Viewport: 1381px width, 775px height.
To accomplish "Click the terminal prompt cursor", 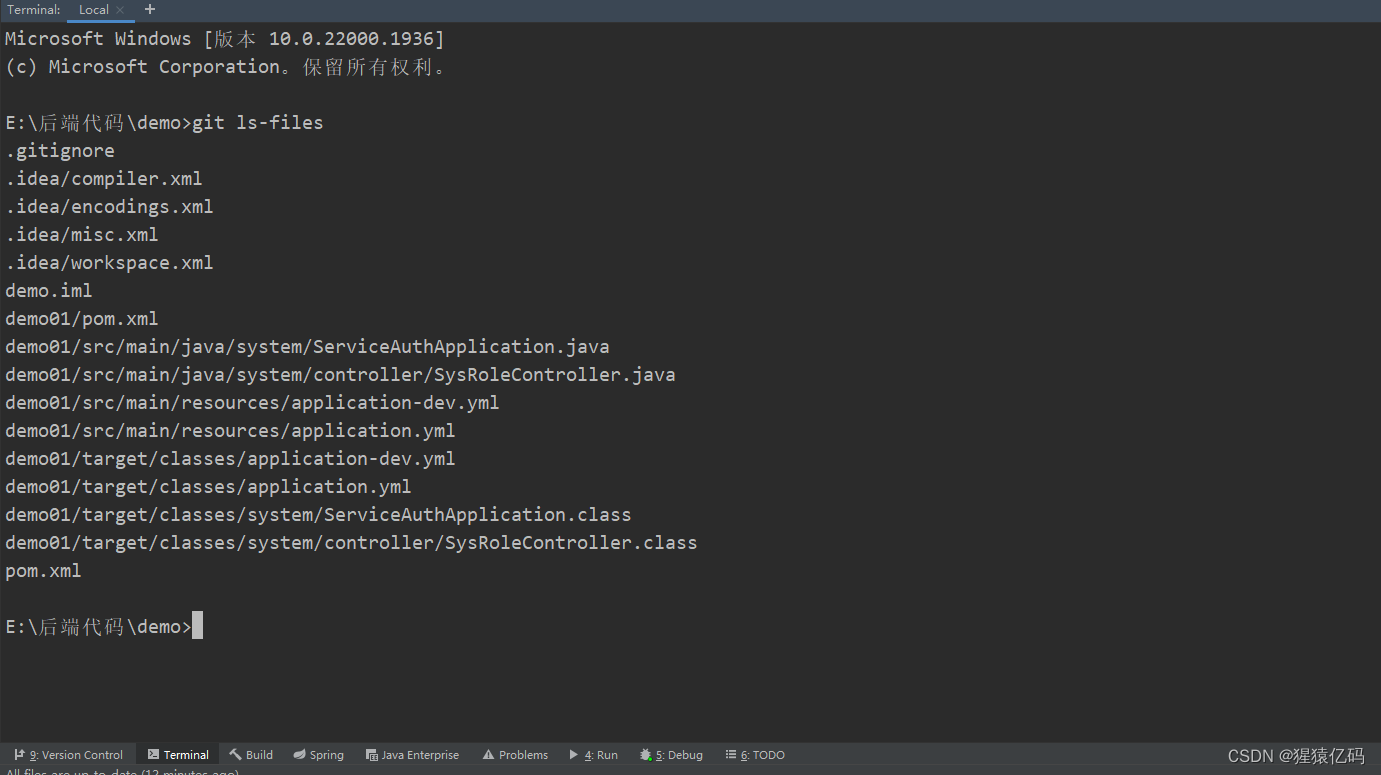I will click(197, 626).
